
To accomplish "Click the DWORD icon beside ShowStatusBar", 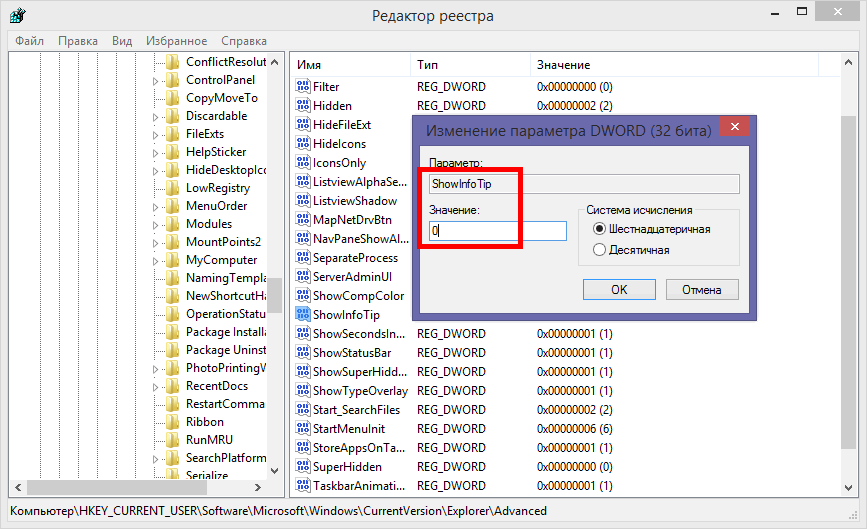I will click(303, 353).
